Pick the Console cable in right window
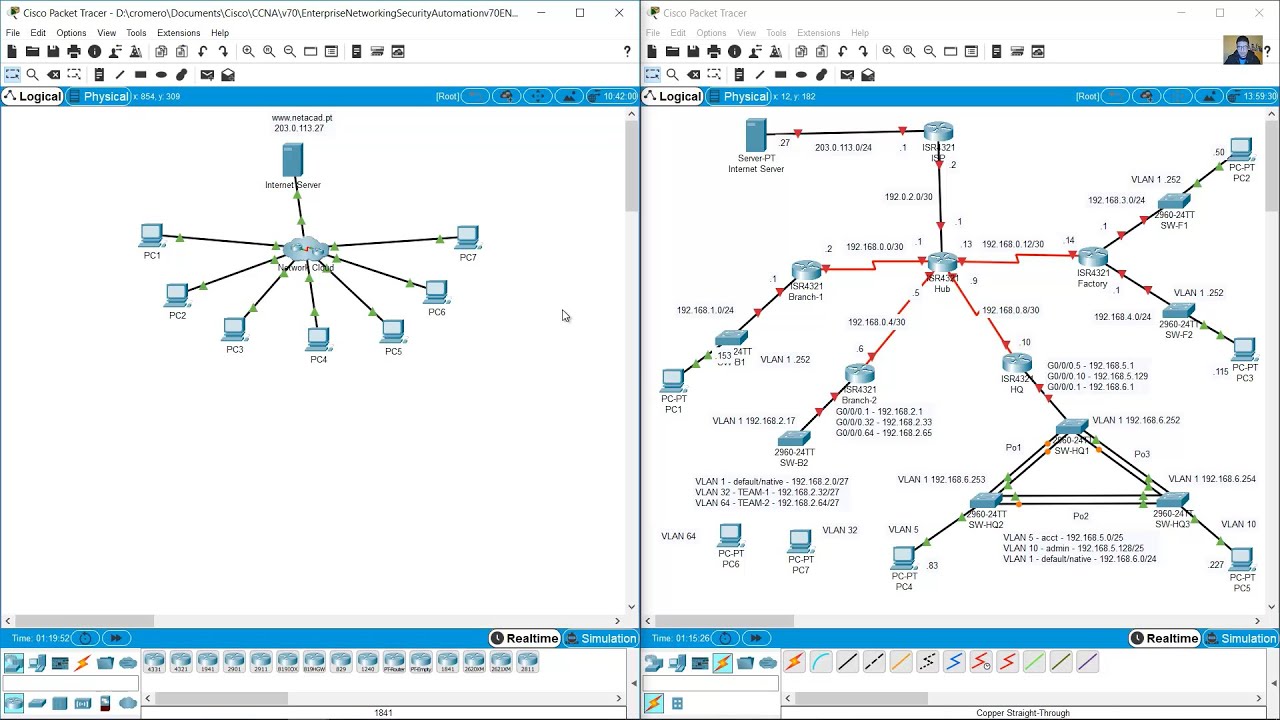1280x720 pixels. coord(821,662)
